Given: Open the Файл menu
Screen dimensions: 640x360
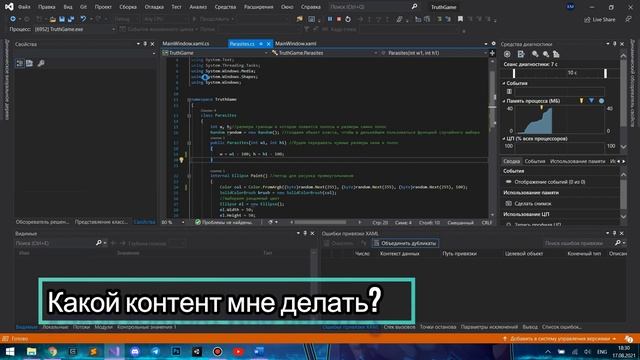Looking at the screenshot, I should point(24,7).
